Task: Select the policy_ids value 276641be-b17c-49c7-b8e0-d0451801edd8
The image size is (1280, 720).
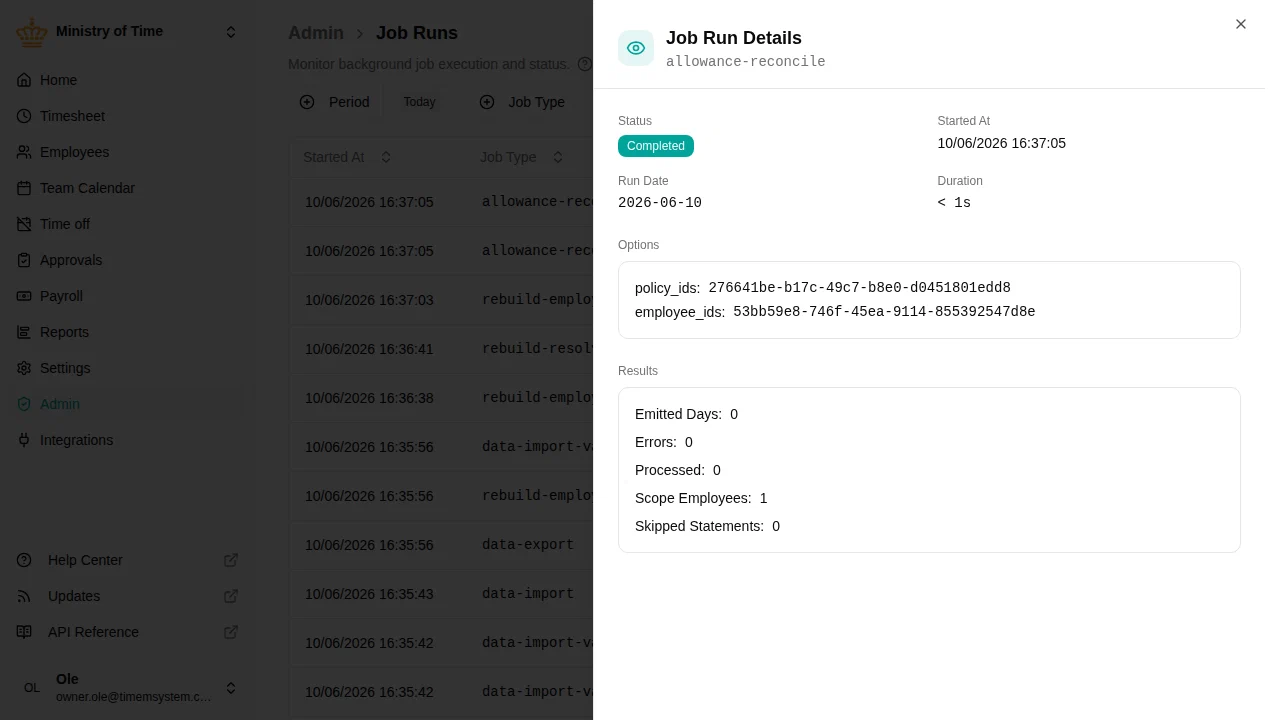Action: 860,288
